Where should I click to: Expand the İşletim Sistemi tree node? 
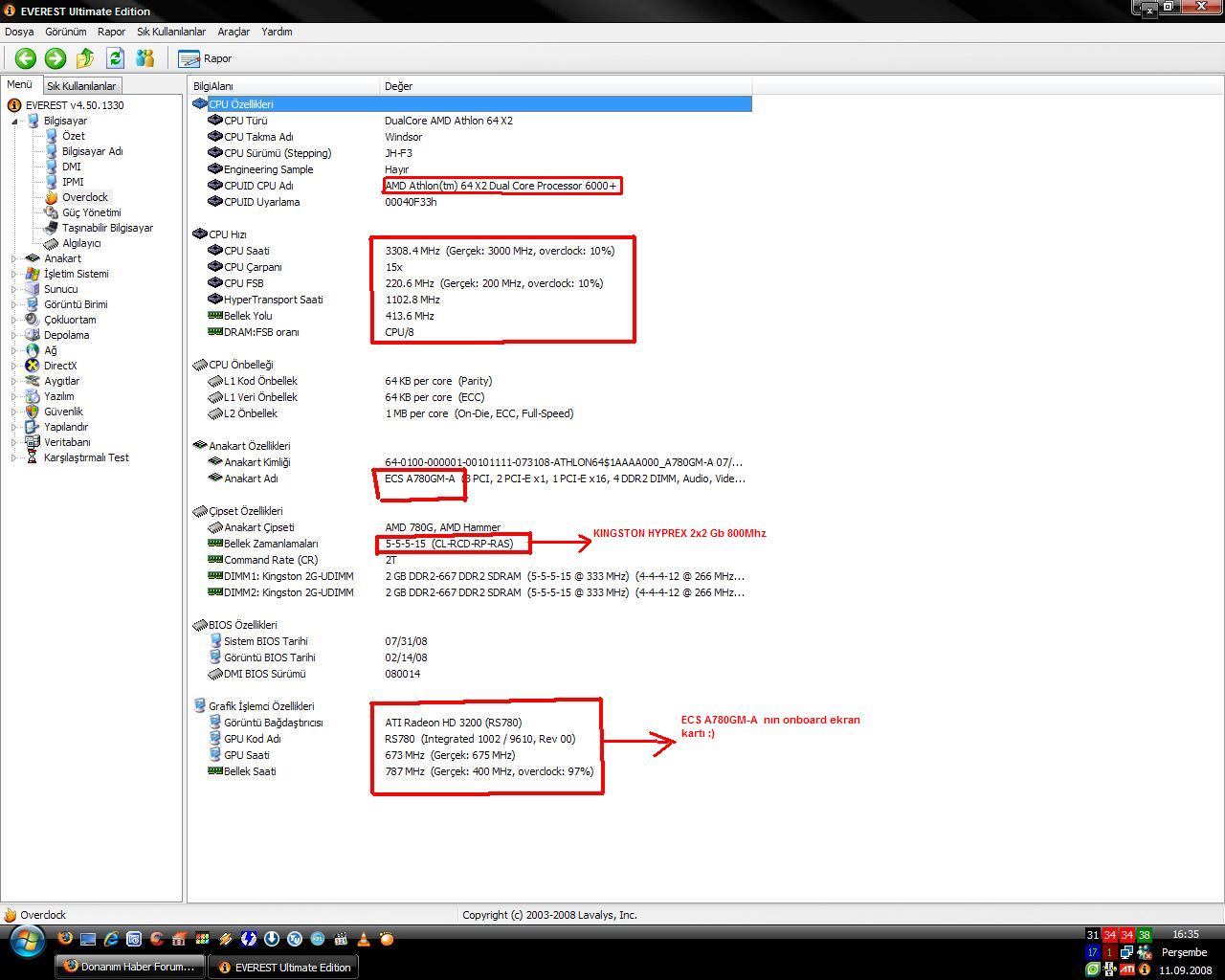14,274
